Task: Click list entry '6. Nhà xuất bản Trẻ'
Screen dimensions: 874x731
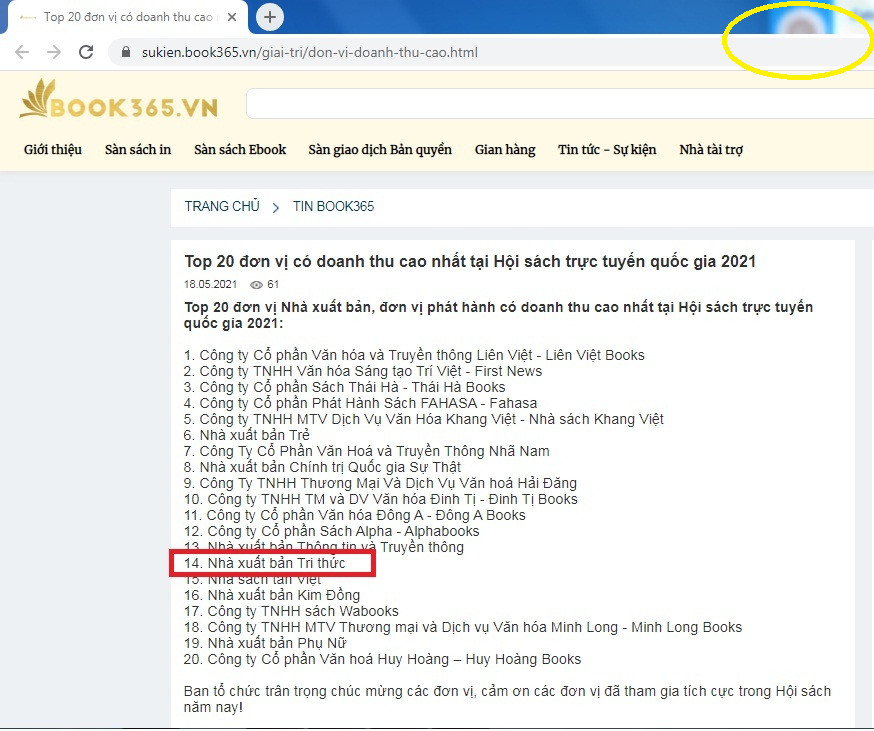Action: coord(247,435)
